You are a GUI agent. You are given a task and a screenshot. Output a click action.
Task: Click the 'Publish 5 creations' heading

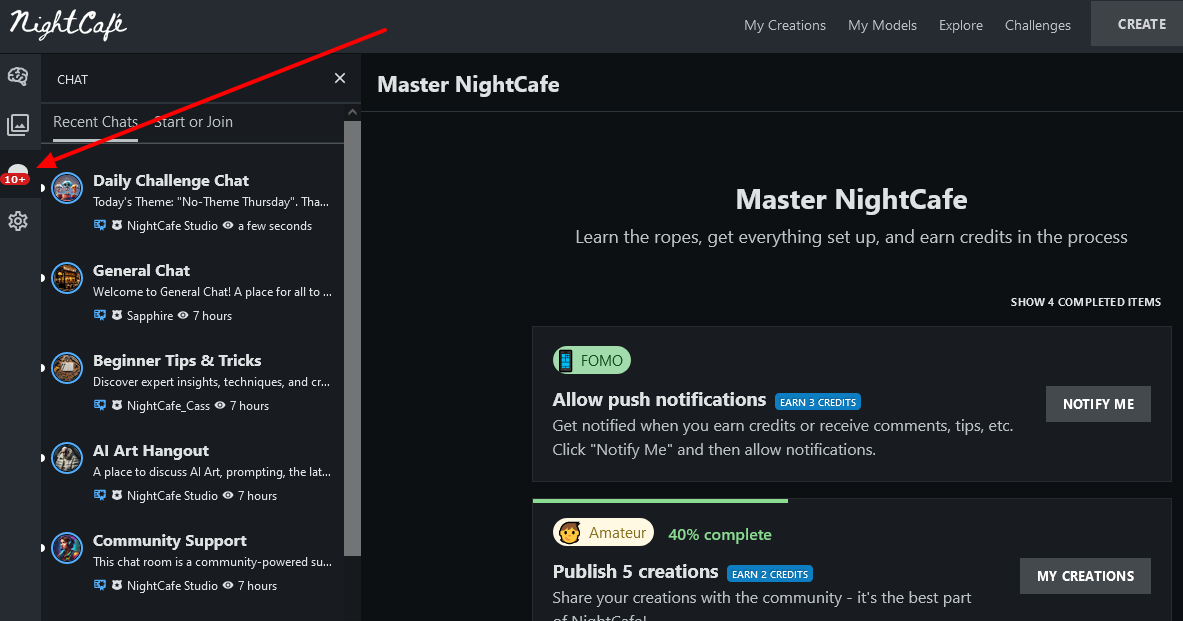pos(635,571)
